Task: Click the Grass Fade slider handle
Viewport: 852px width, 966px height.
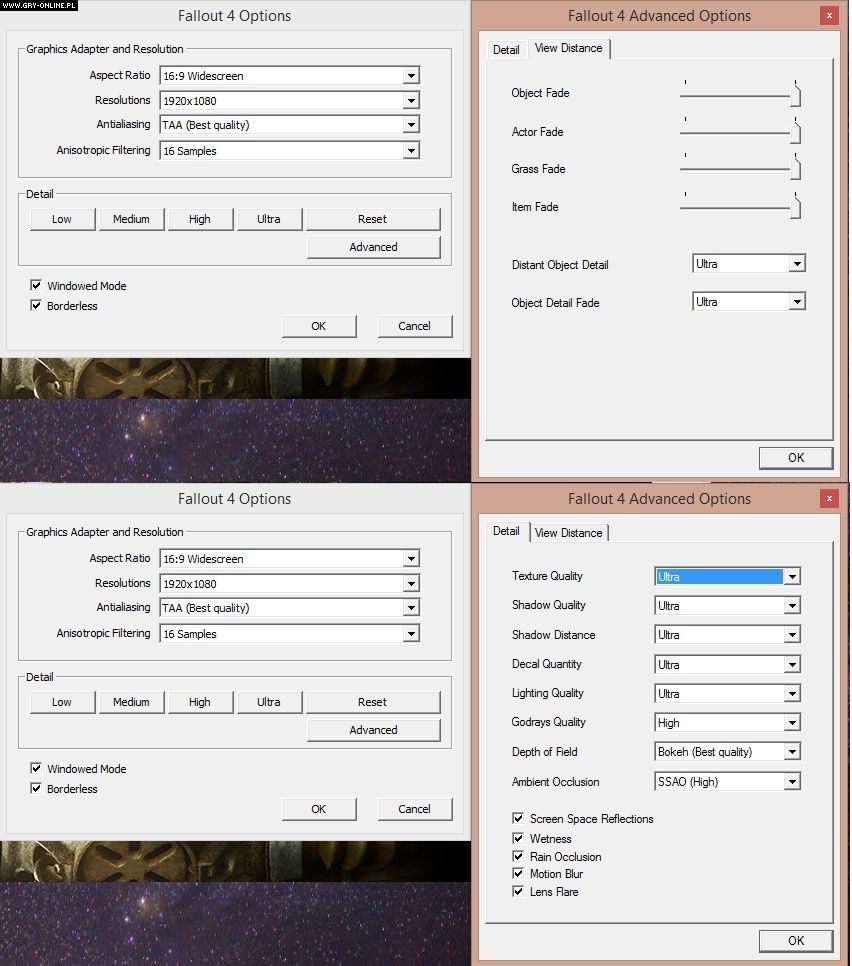Action: click(796, 170)
